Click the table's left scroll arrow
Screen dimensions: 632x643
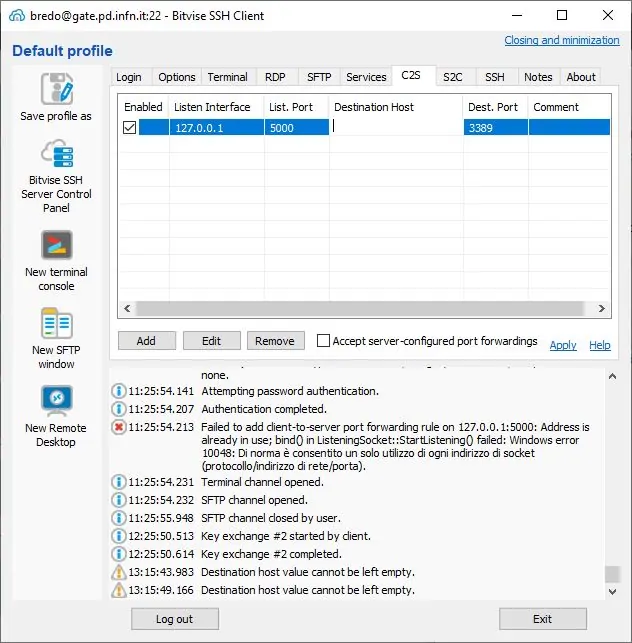pyautogui.click(x=127, y=308)
